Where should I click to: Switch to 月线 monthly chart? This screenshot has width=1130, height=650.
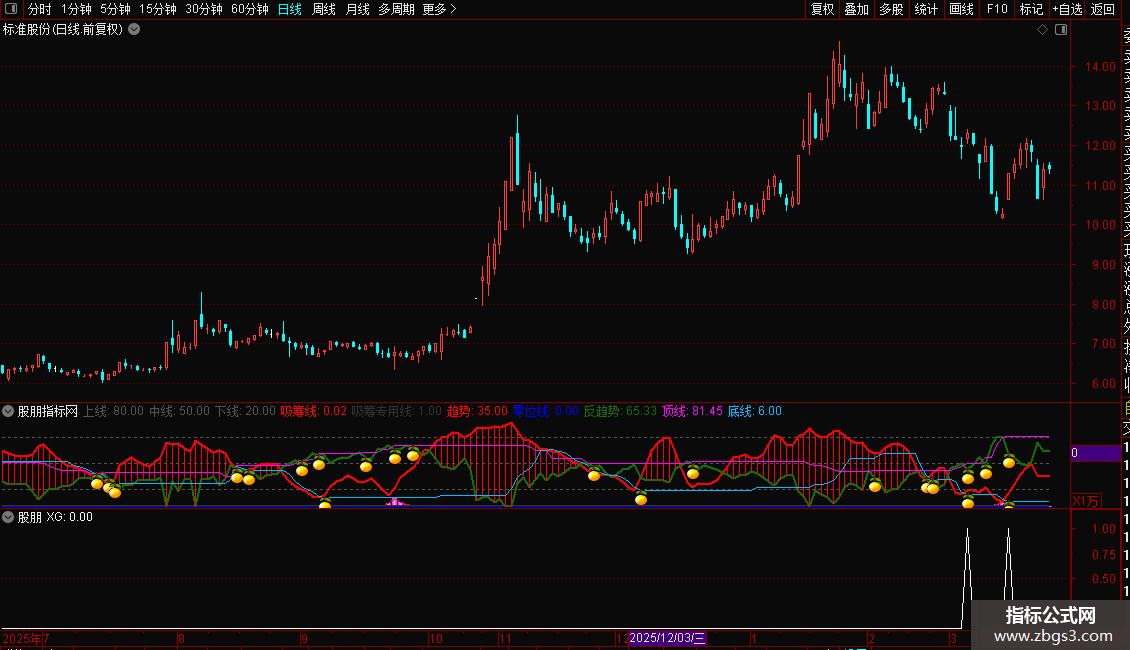(x=357, y=9)
